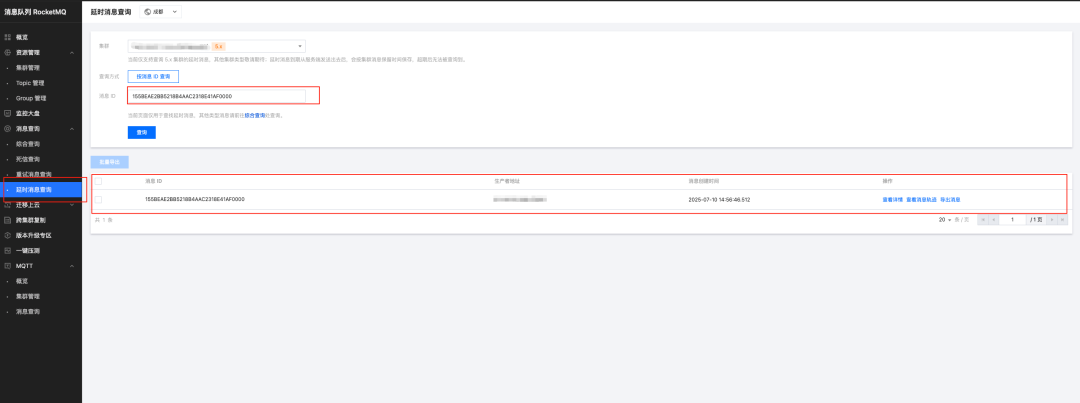Open 集群管理 under MQTT
Viewport: 1080px width, 403px height.
(x=28, y=296)
